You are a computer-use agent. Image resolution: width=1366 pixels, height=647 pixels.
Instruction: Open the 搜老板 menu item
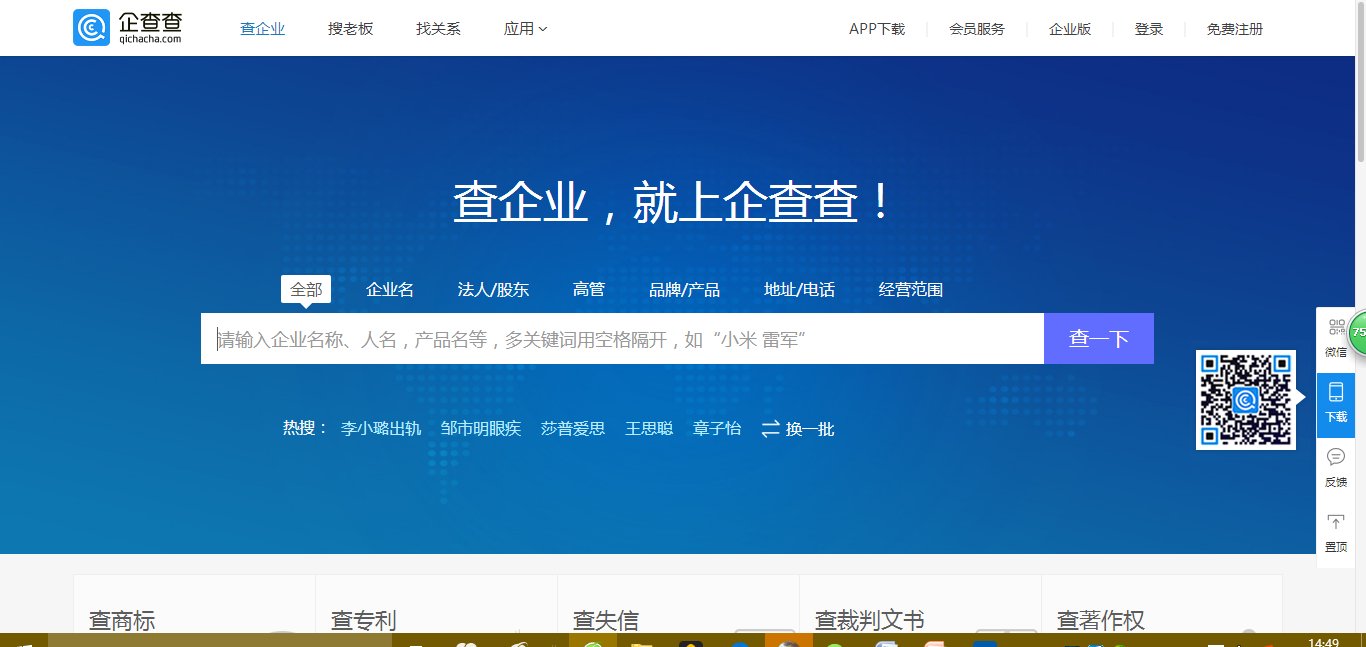350,28
